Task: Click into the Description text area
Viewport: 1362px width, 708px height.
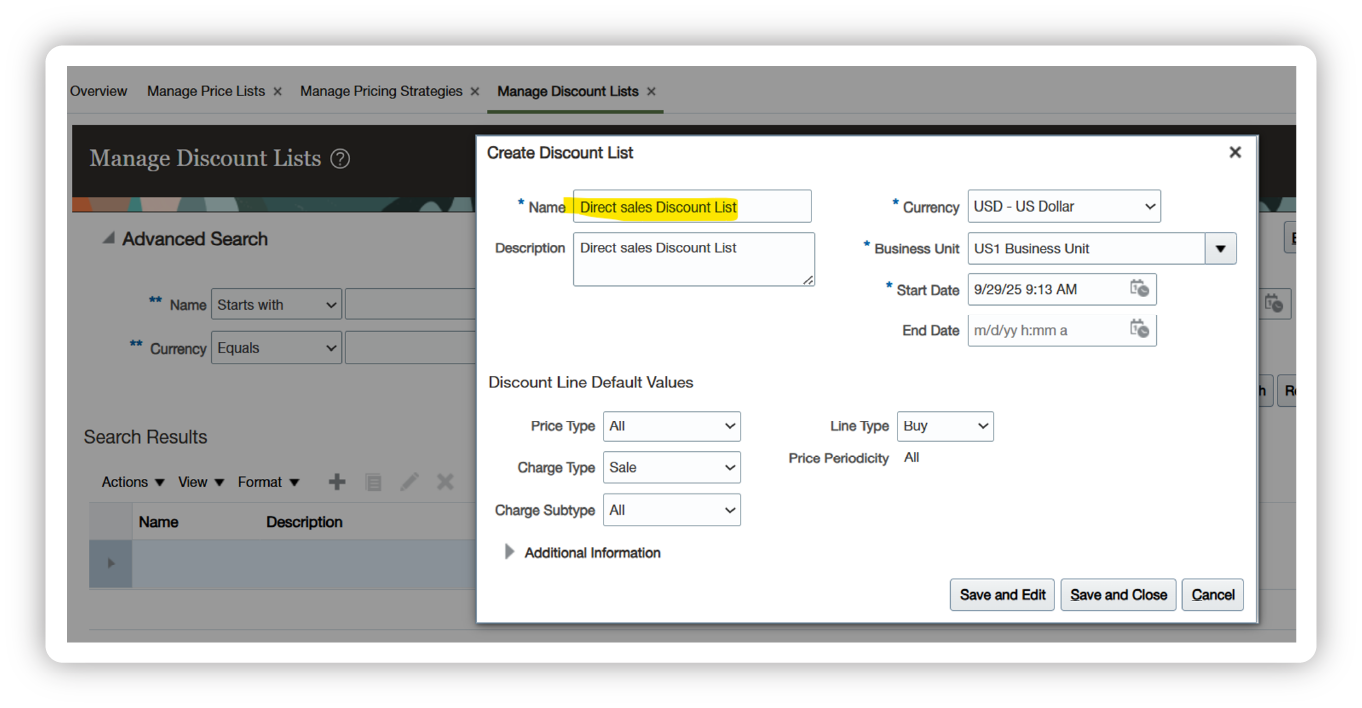Action: click(x=693, y=260)
